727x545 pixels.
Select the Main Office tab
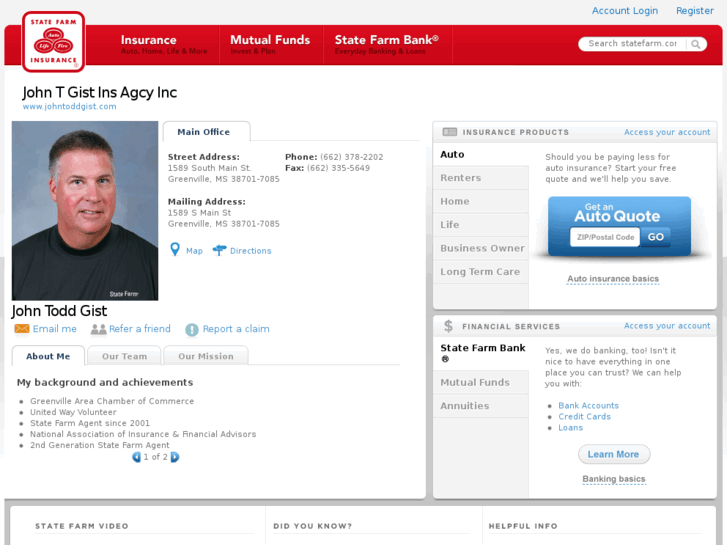pyautogui.click(x=206, y=132)
